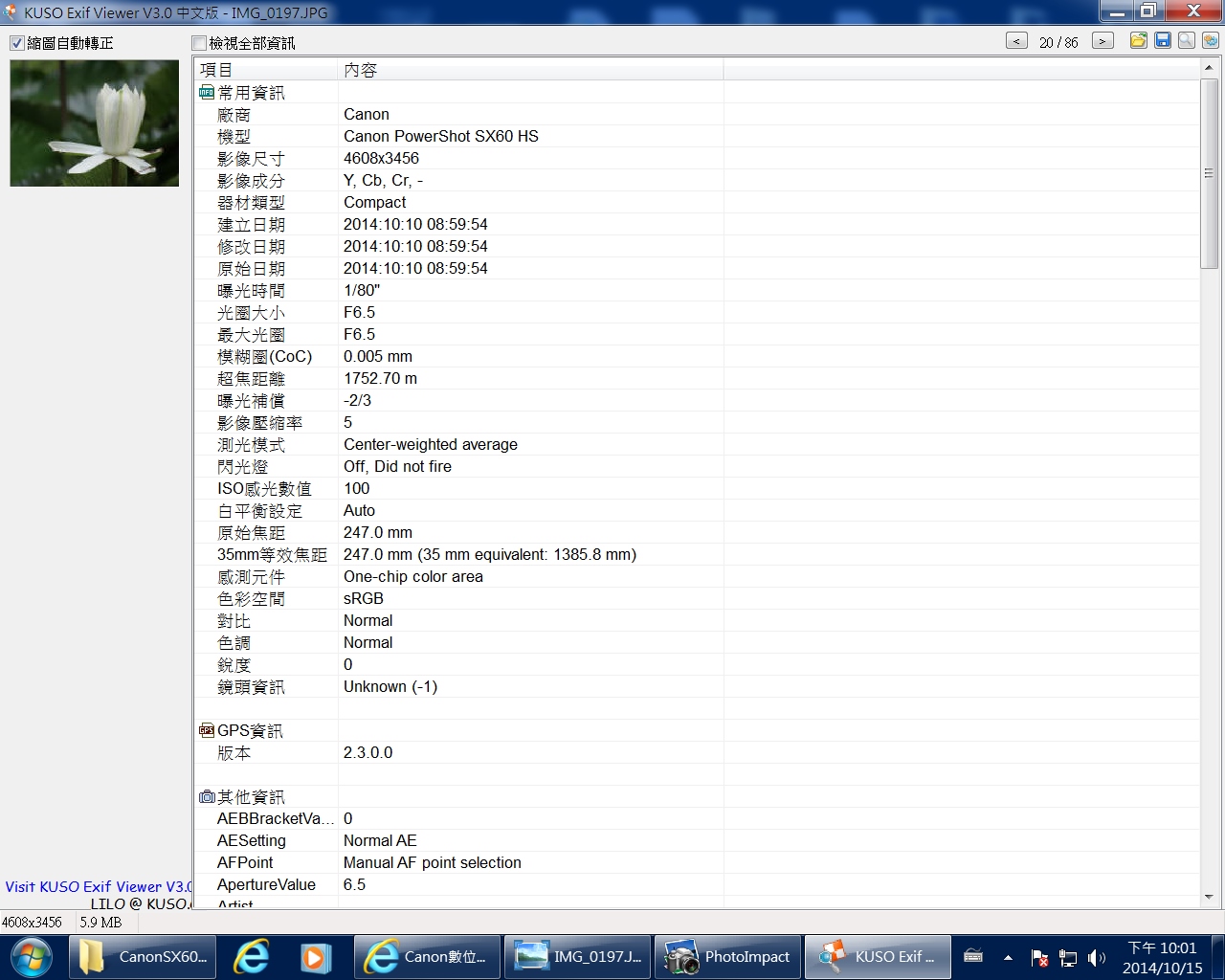
Task: Switch to PhotoImpact in the taskbar
Action: coord(727,957)
